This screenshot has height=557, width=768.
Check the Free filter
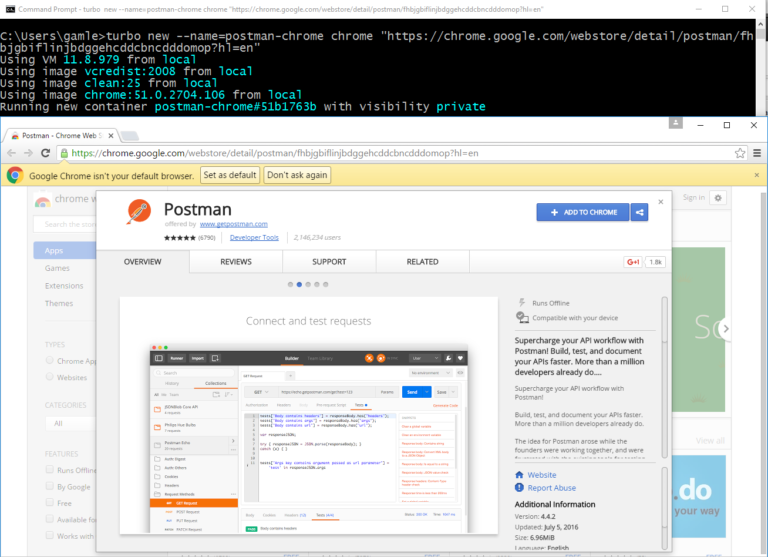[x=49, y=502]
